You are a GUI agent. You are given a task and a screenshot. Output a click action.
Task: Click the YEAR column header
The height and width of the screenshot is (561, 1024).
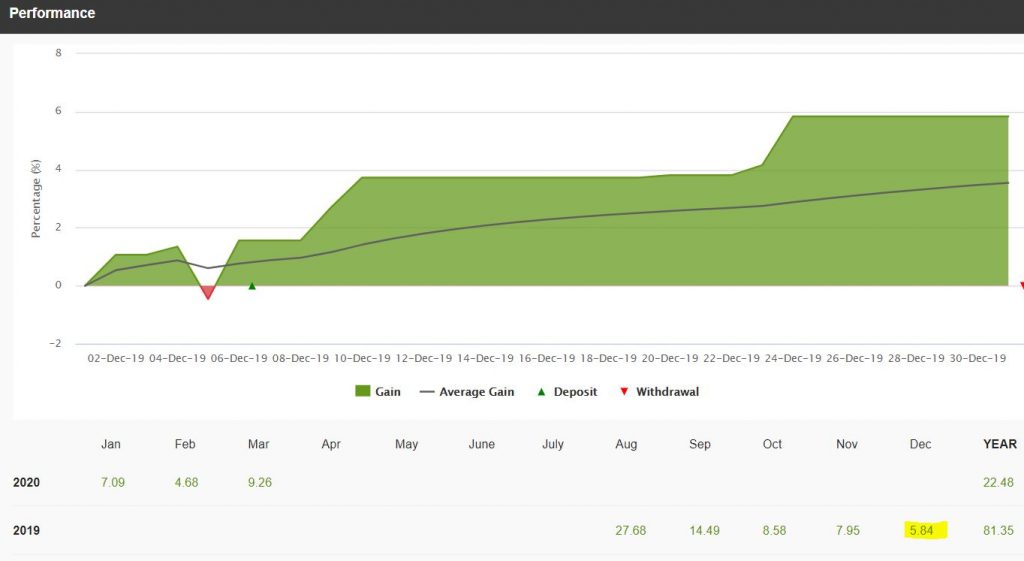1000,444
